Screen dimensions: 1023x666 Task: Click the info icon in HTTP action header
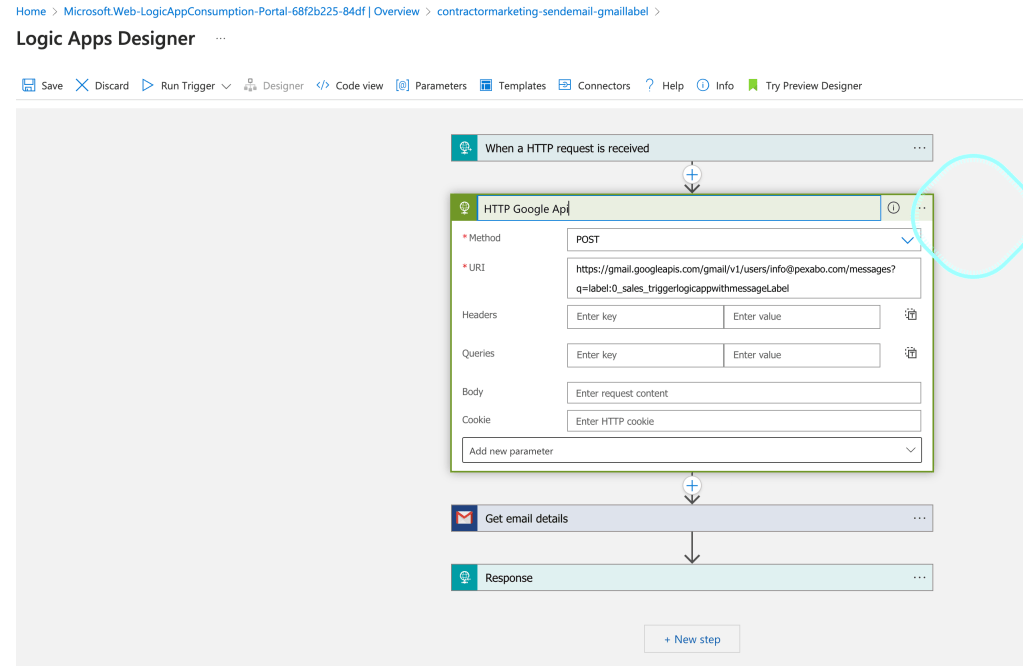(x=894, y=208)
